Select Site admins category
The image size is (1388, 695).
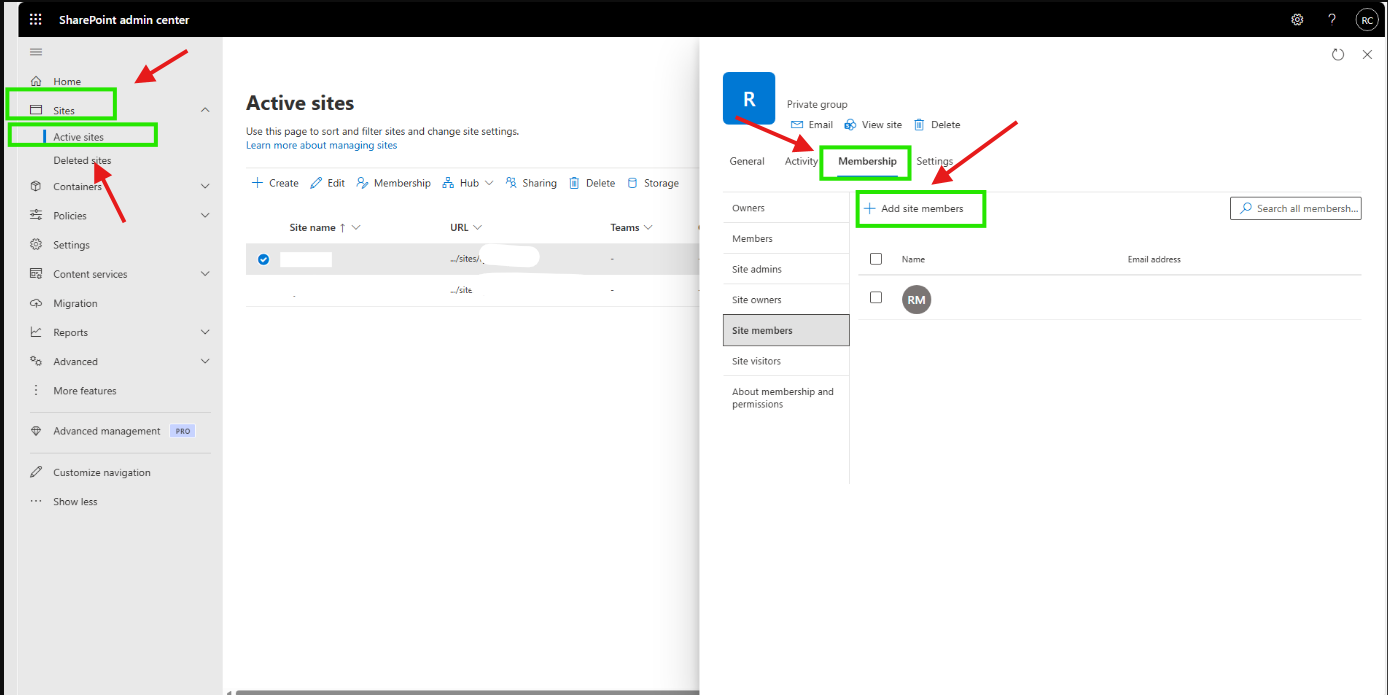pyautogui.click(x=786, y=269)
